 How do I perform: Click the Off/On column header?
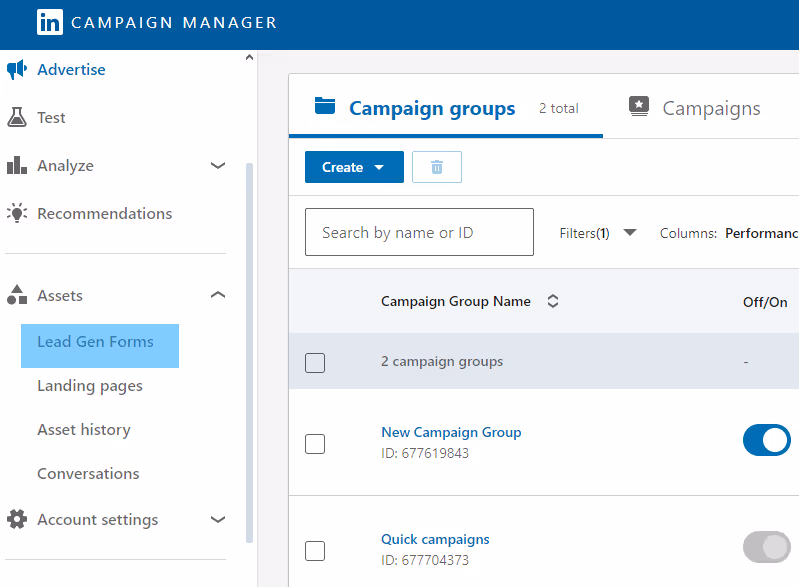click(x=765, y=302)
